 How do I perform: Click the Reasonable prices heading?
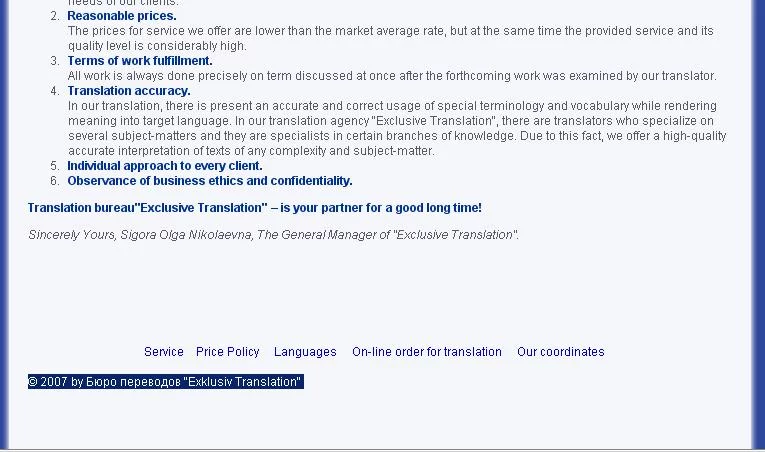tap(122, 16)
